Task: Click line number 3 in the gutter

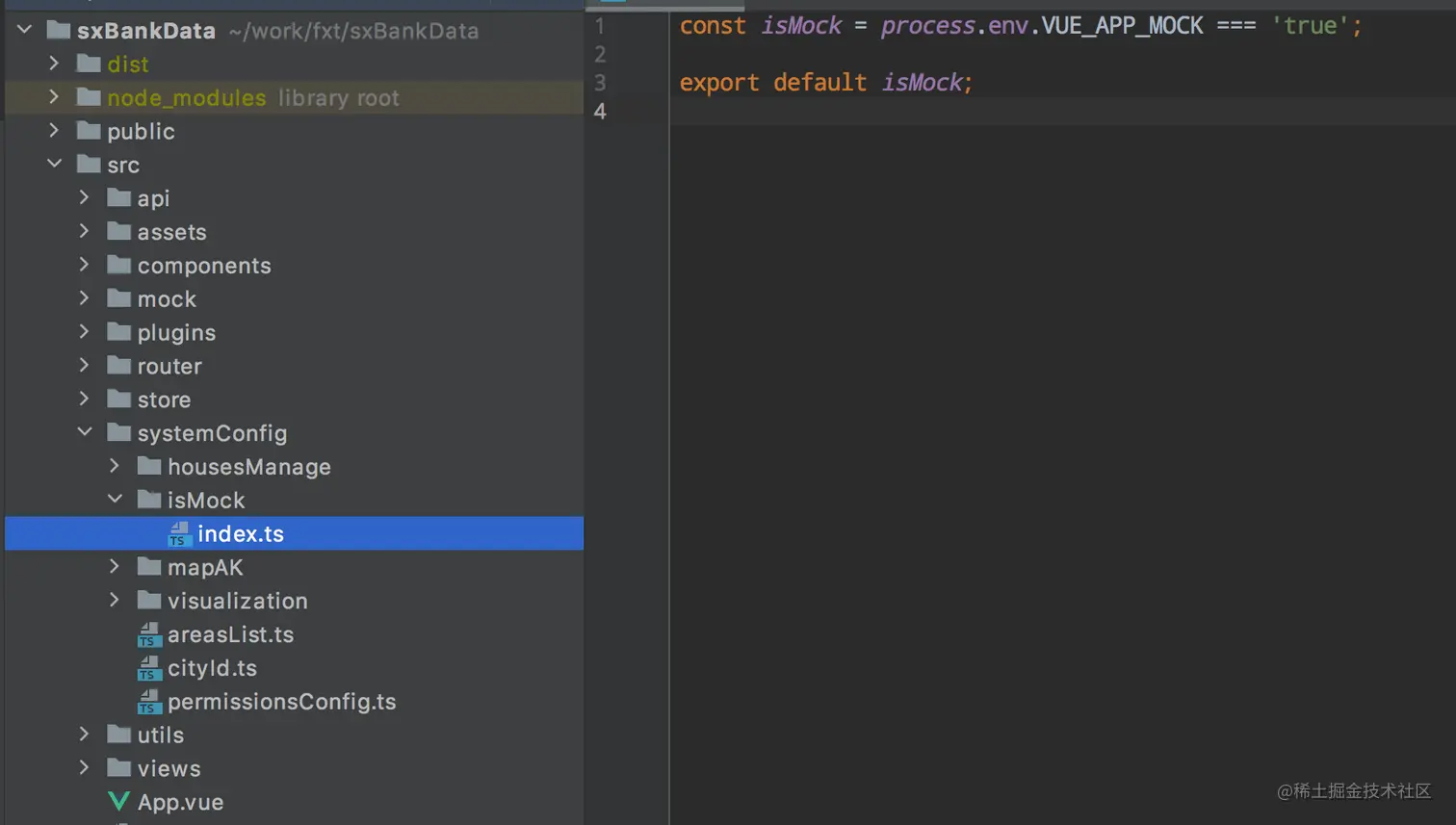Action: click(600, 83)
